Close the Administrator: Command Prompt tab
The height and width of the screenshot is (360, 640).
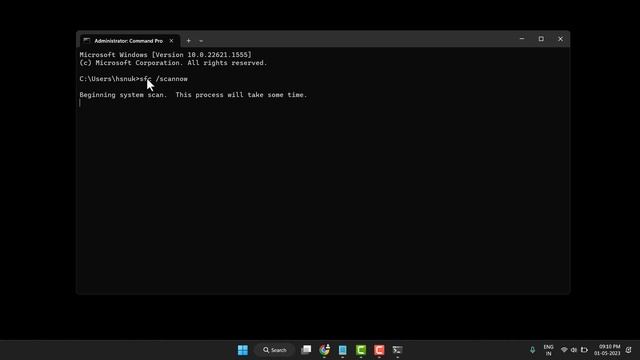point(171,41)
